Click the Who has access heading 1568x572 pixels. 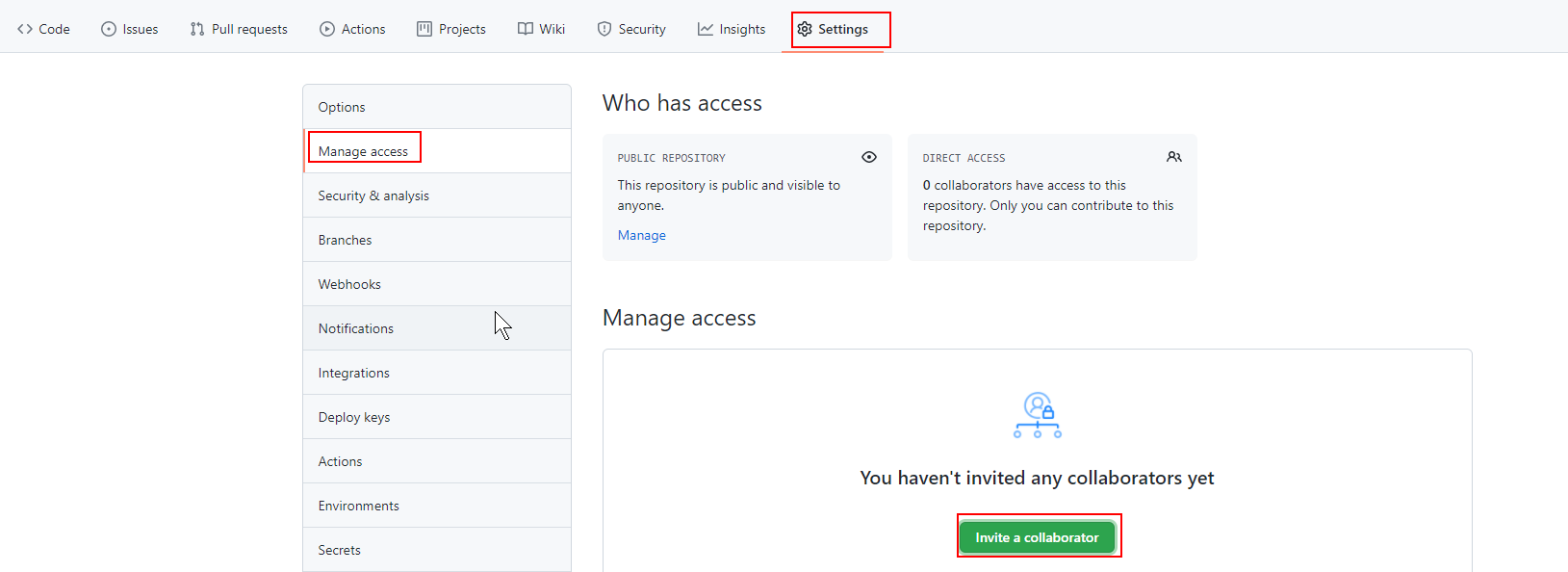pyautogui.click(x=682, y=103)
